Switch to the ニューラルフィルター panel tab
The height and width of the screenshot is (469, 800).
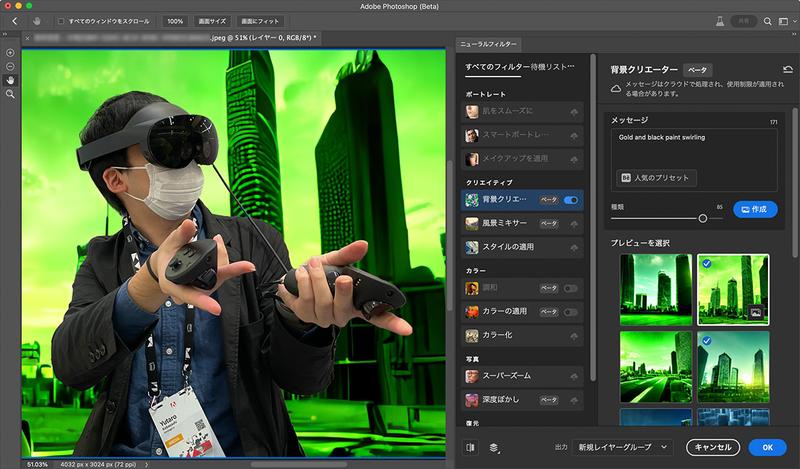488,44
